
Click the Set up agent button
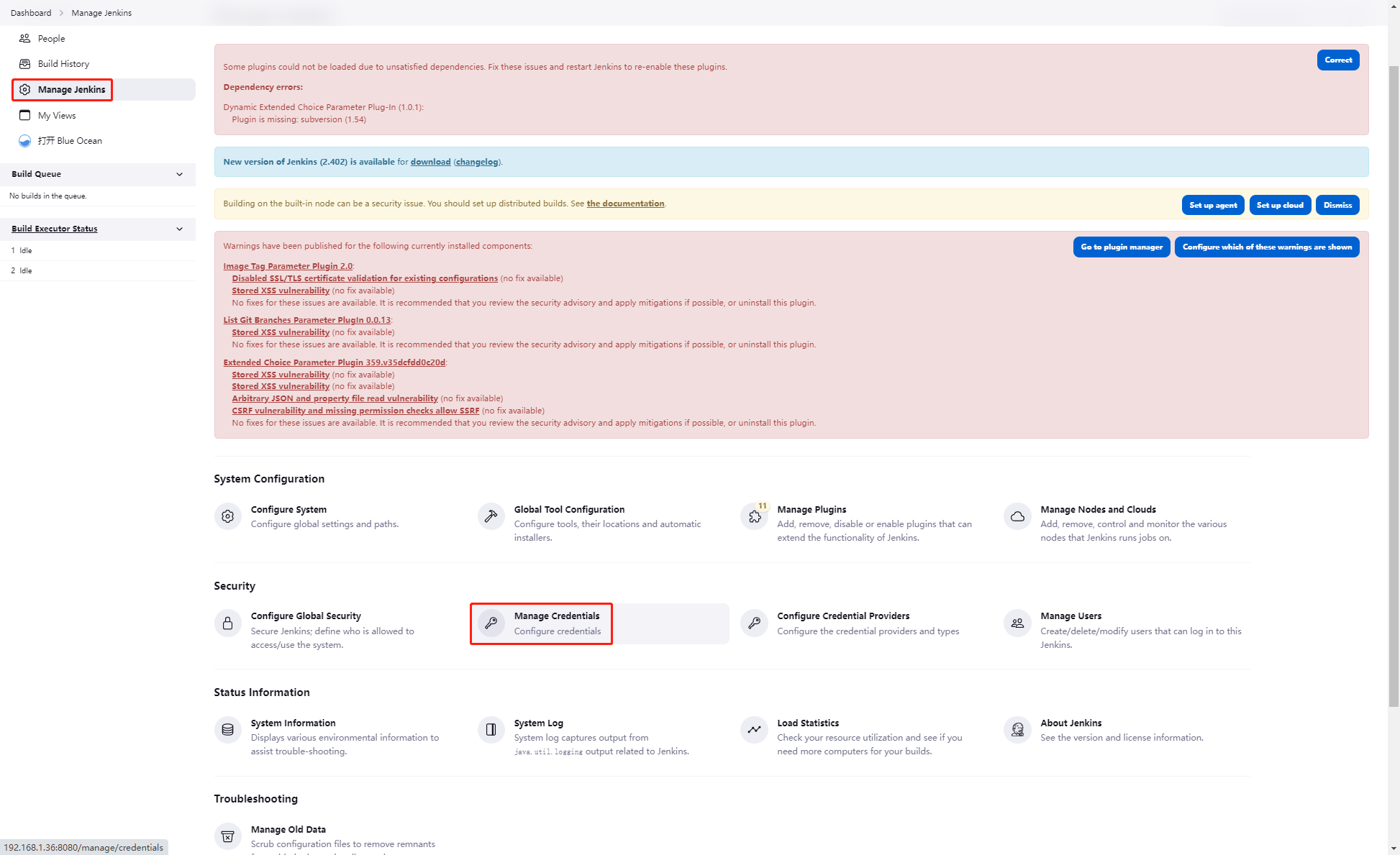point(1213,205)
